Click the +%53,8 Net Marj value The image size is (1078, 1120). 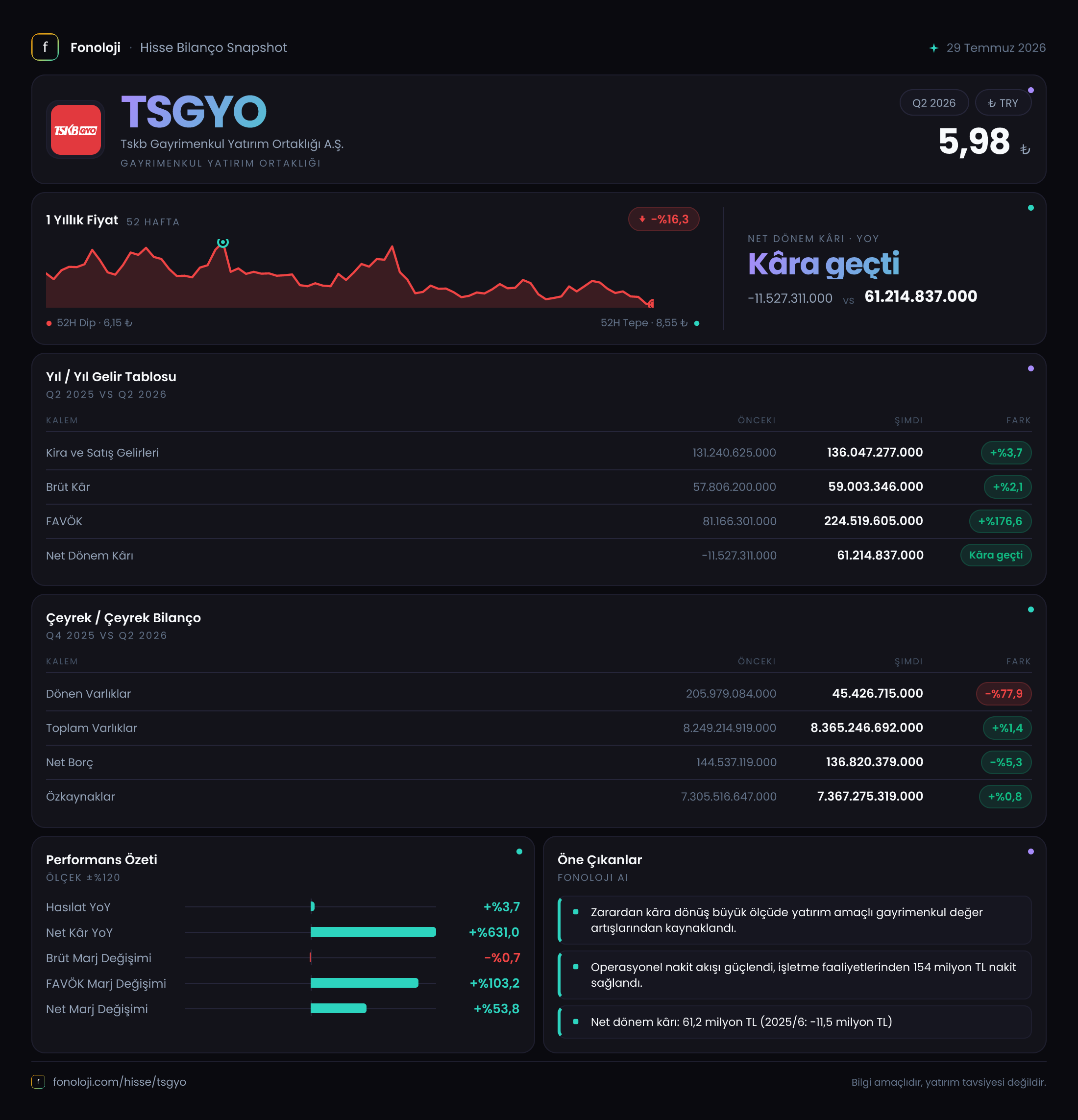(497, 1009)
